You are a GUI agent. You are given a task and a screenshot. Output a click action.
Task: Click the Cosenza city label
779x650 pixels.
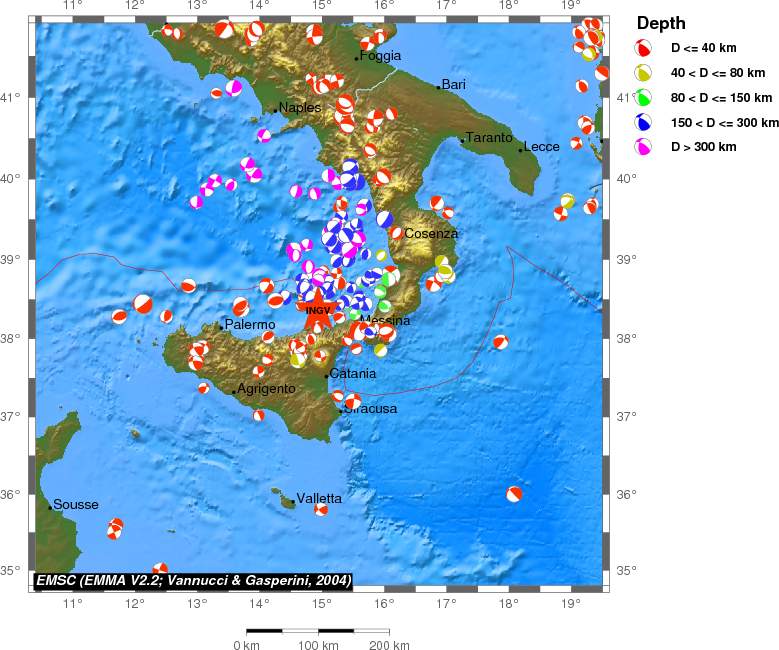click(431, 233)
